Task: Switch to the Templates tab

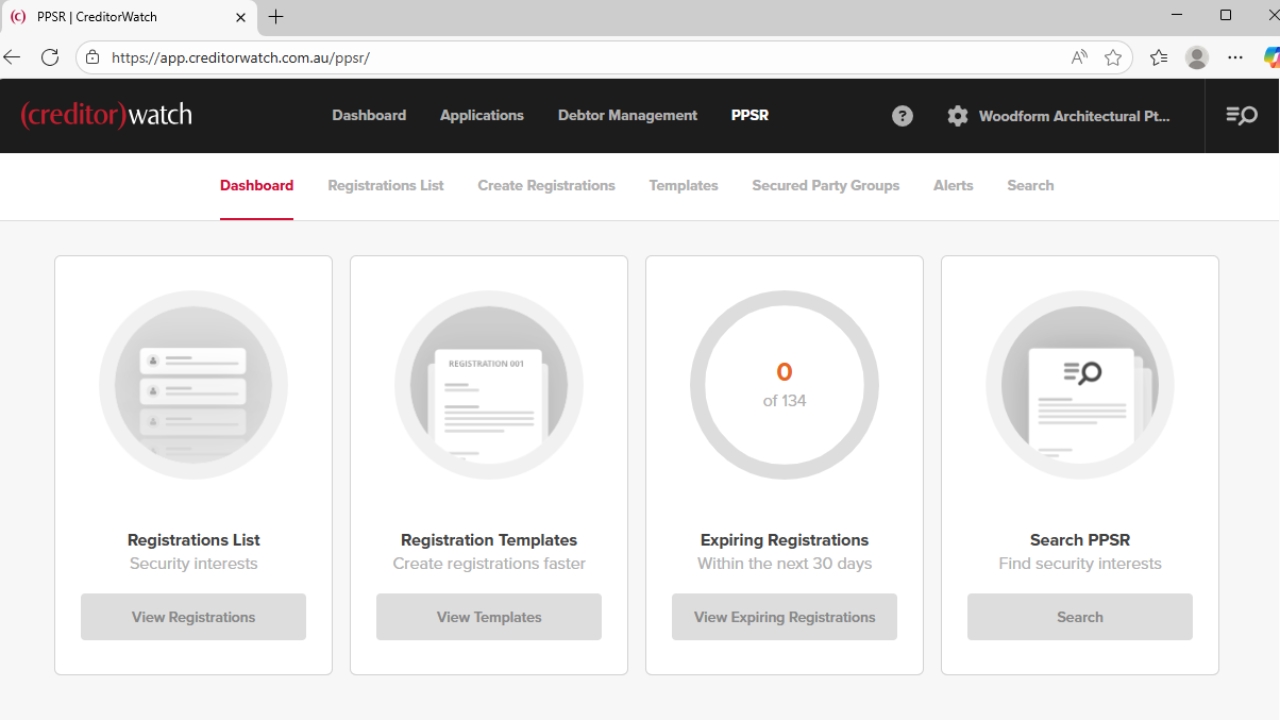Action: coord(684,185)
